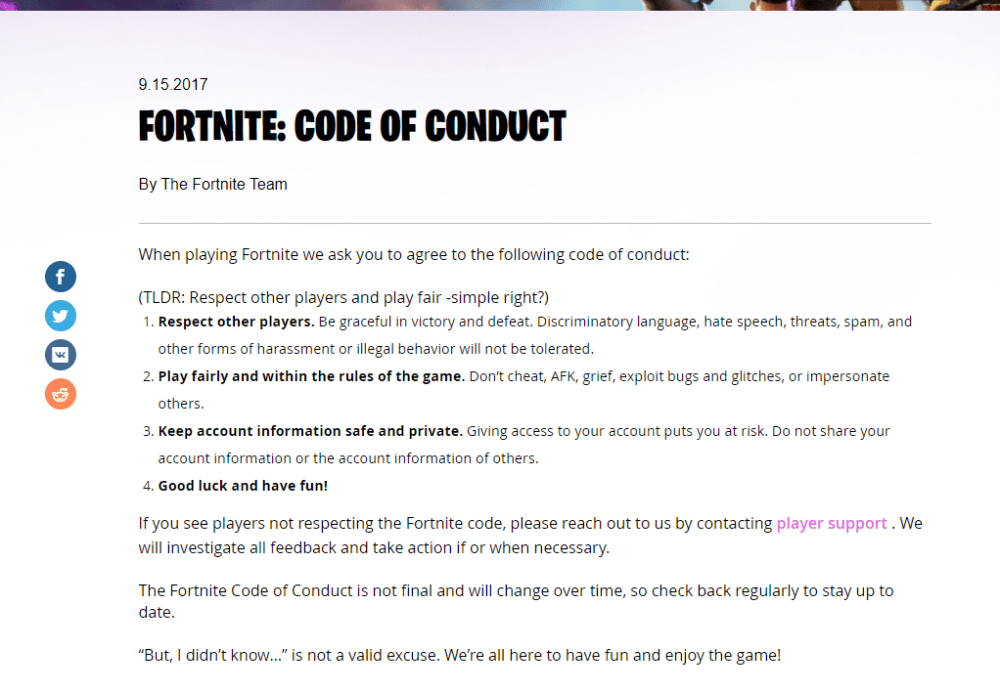Select the Twitter bird icon
This screenshot has height=692, width=1000.
click(x=60, y=315)
